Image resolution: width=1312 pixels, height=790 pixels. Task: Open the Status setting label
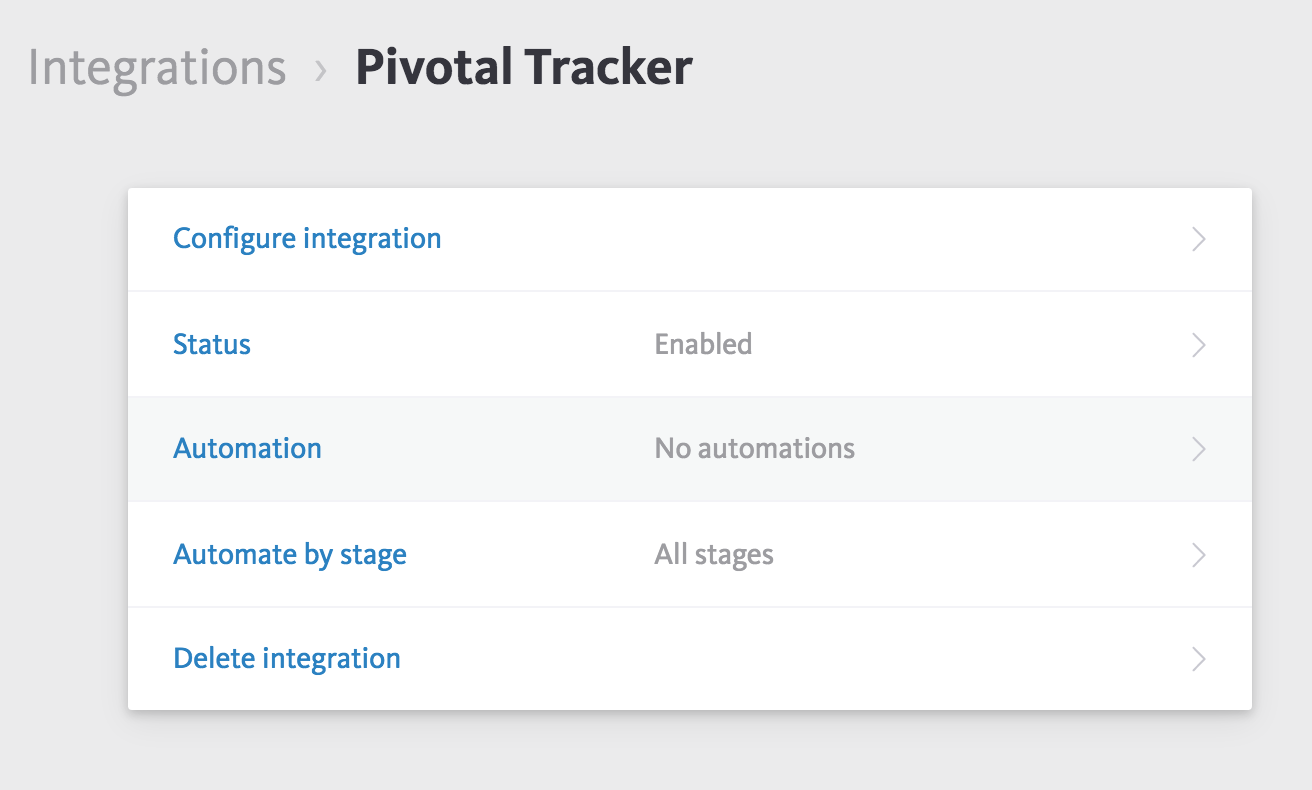pos(212,344)
